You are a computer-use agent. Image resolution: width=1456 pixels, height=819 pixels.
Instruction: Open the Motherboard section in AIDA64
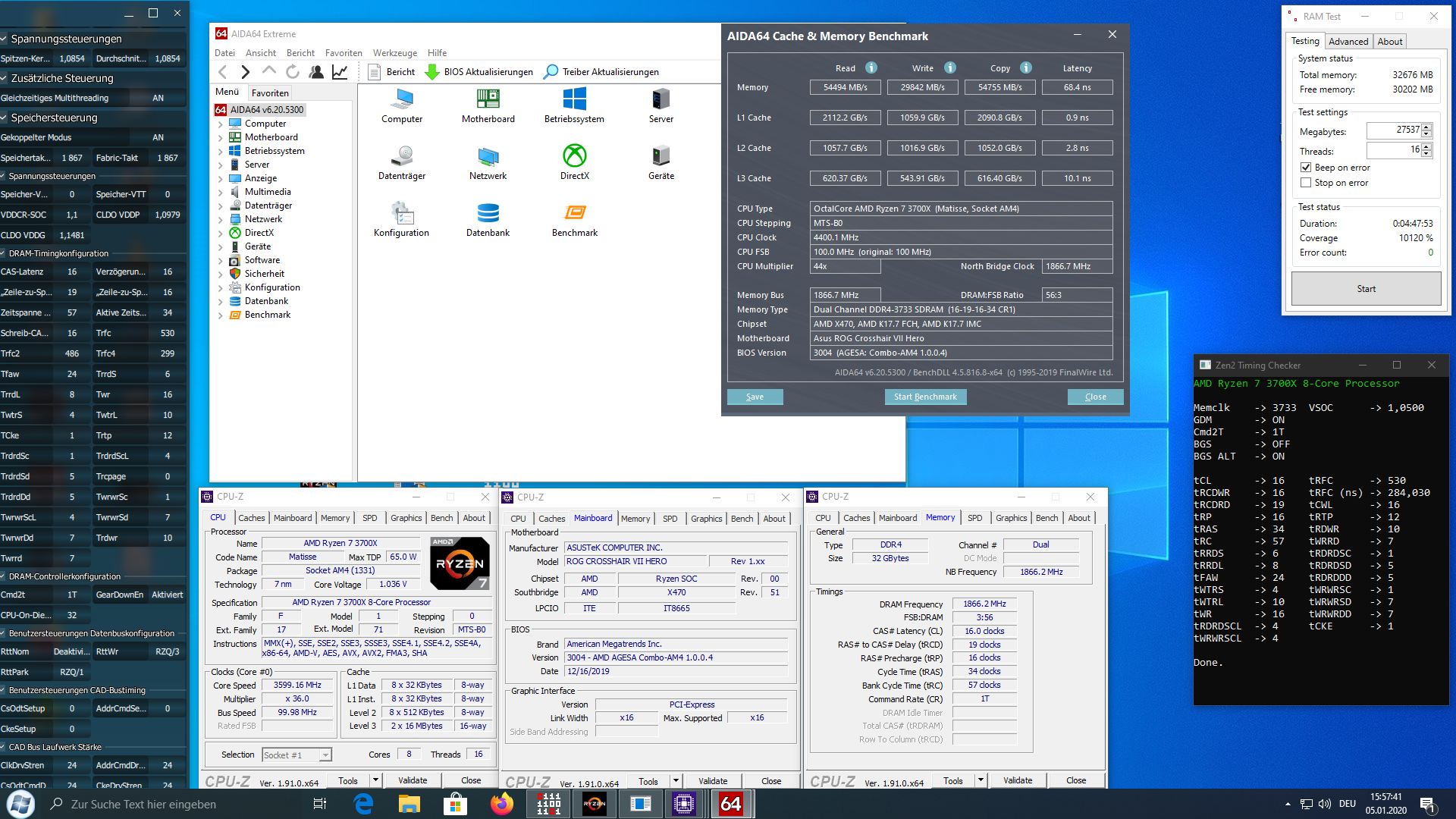click(x=488, y=106)
